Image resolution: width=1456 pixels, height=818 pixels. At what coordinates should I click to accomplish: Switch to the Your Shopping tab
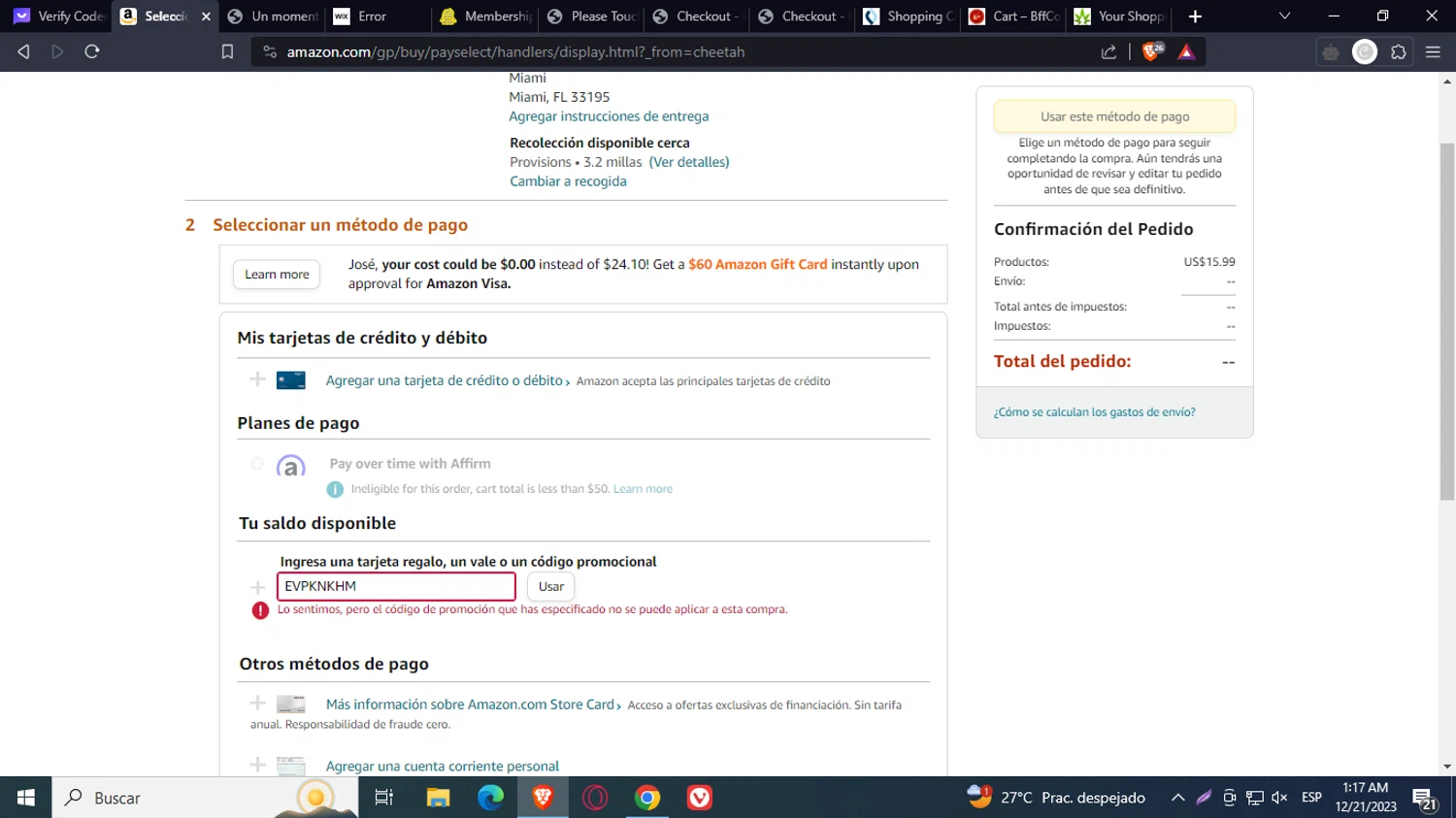[1120, 16]
